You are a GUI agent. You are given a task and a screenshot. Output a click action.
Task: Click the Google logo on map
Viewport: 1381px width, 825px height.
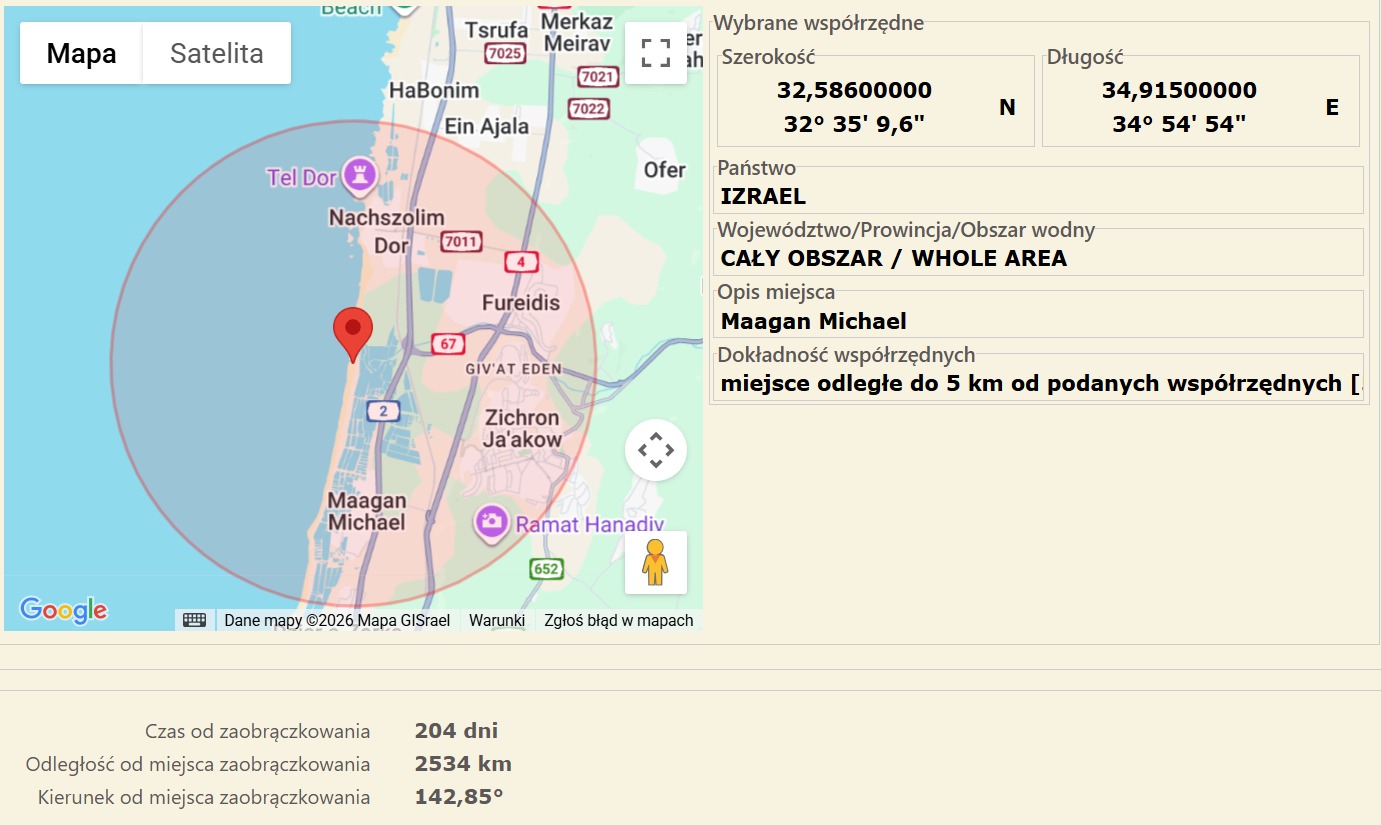click(63, 609)
